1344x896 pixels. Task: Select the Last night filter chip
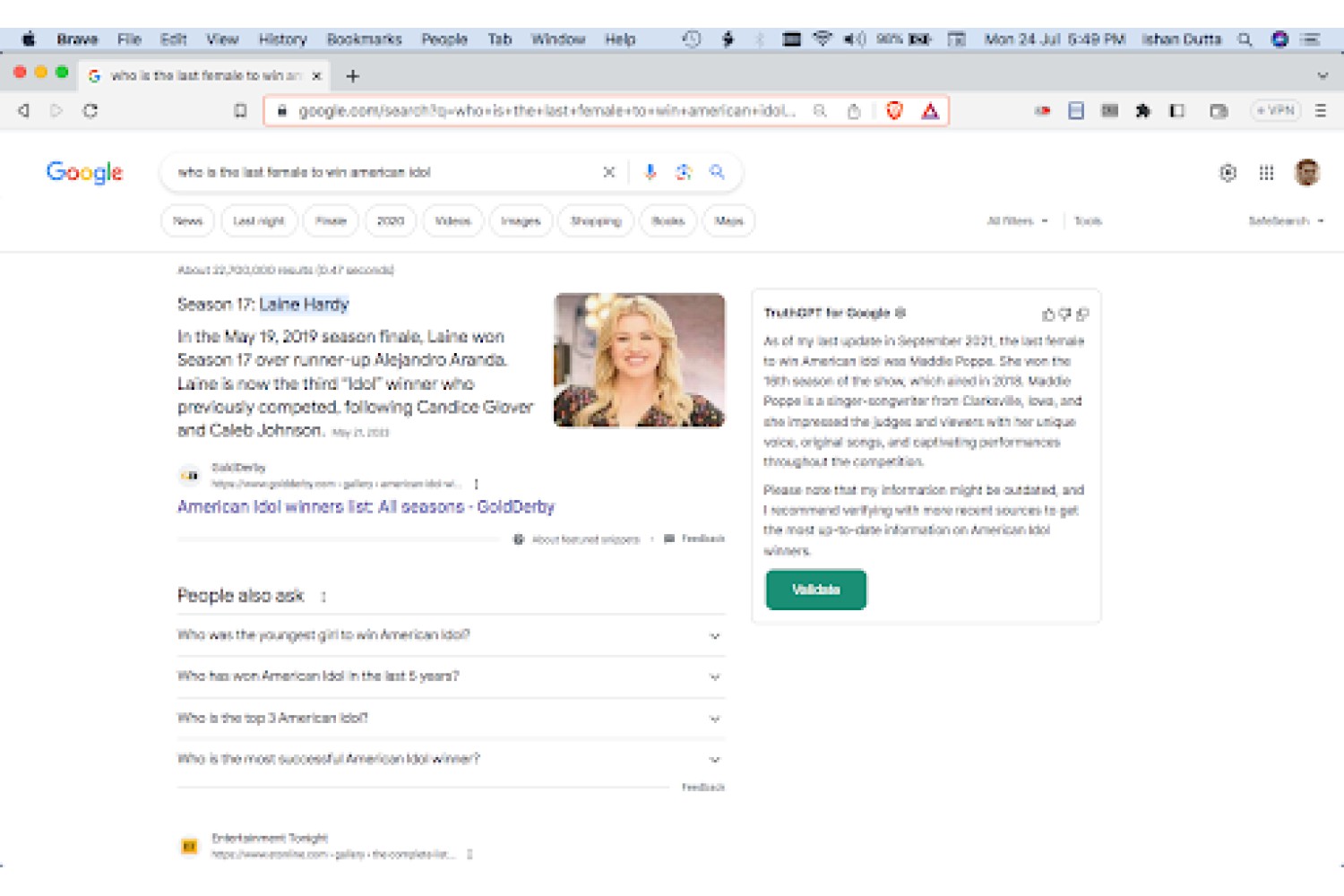pyautogui.click(x=259, y=221)
